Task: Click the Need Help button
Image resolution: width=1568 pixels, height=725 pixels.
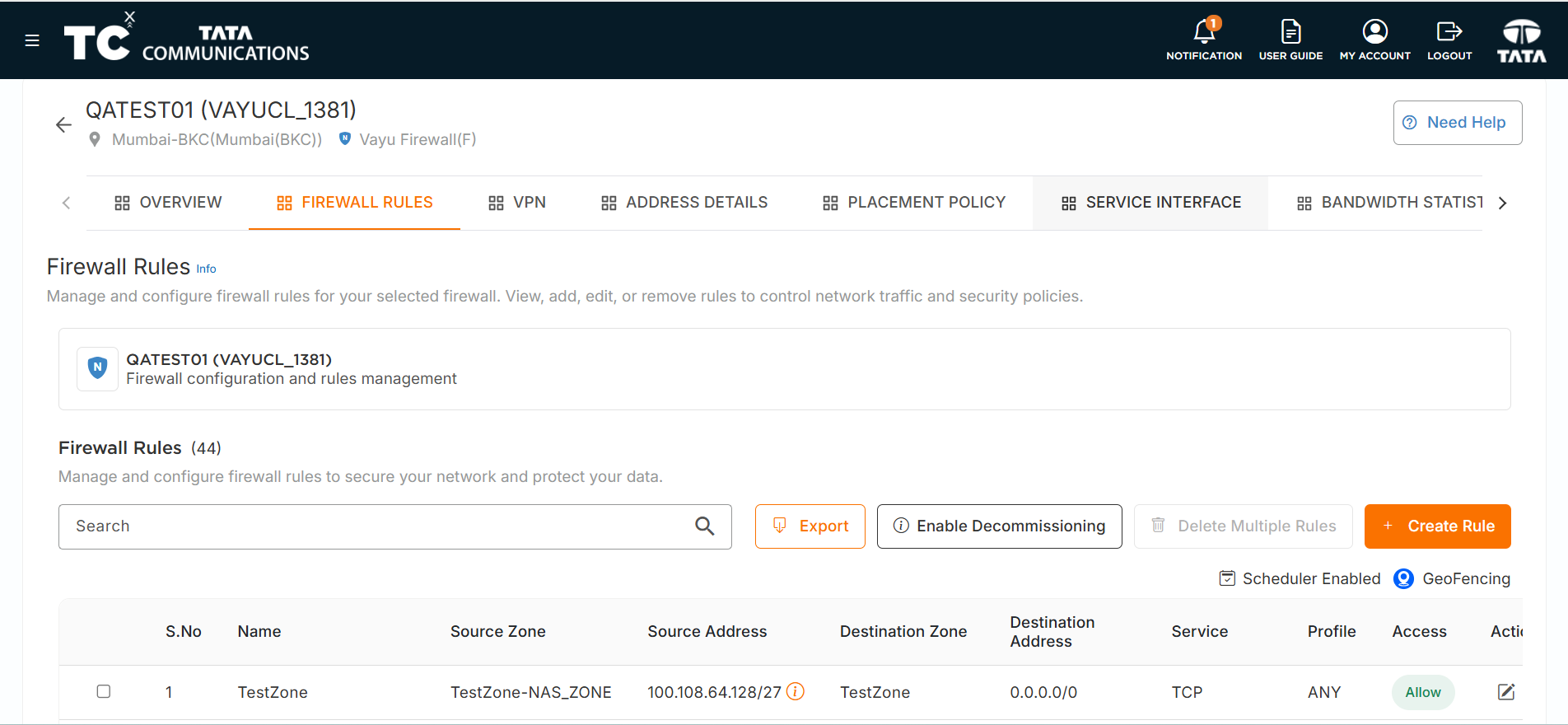Action: pyautogui.click(x=1457, y=123)
